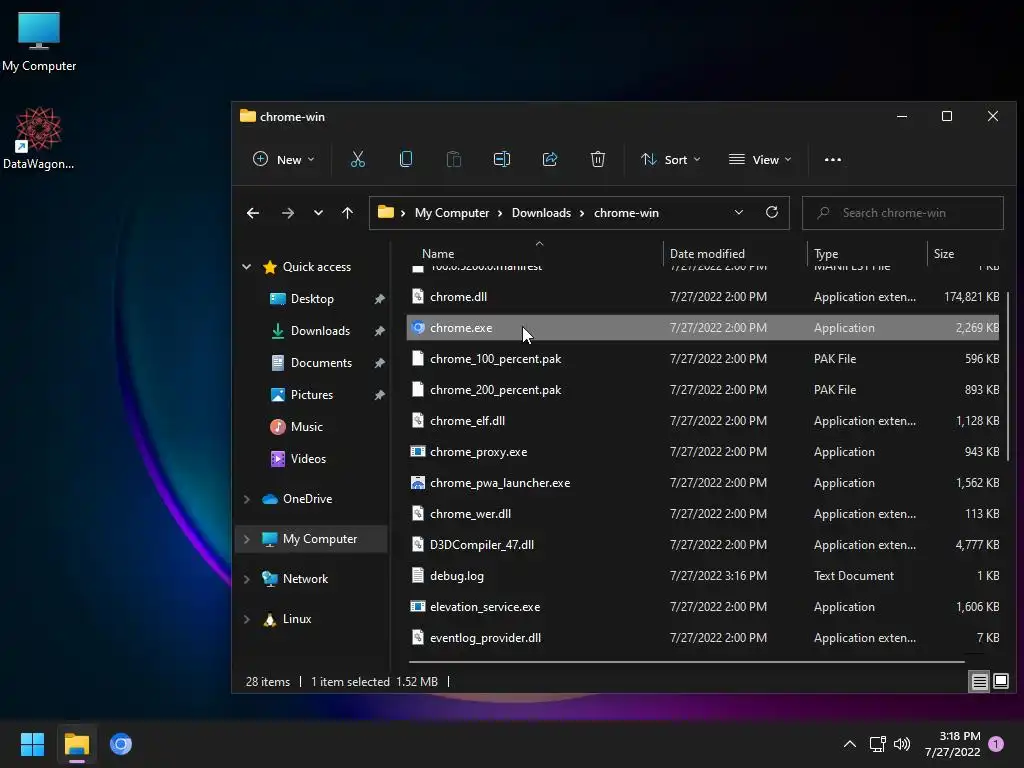The image size is (1024, 768).
Task: Collapse the Quick access tree
Action: pos(246,266)
